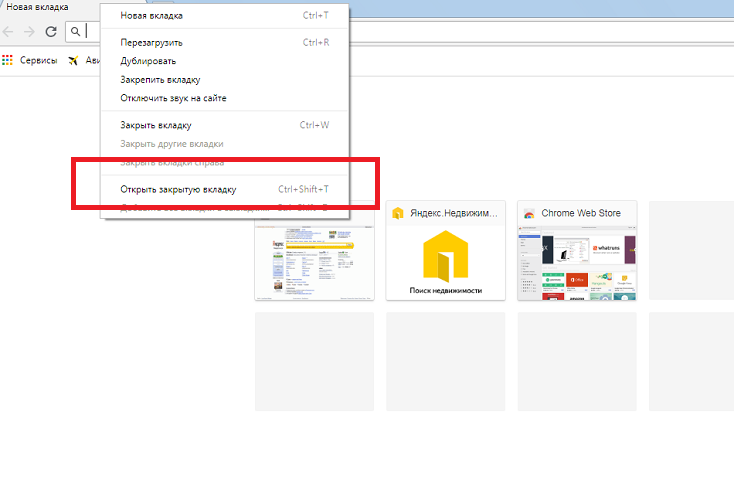Click the Яндекс.Недвижимость house favicon
The height and width of the screenshot is (500, 734).
click(397, 213)
